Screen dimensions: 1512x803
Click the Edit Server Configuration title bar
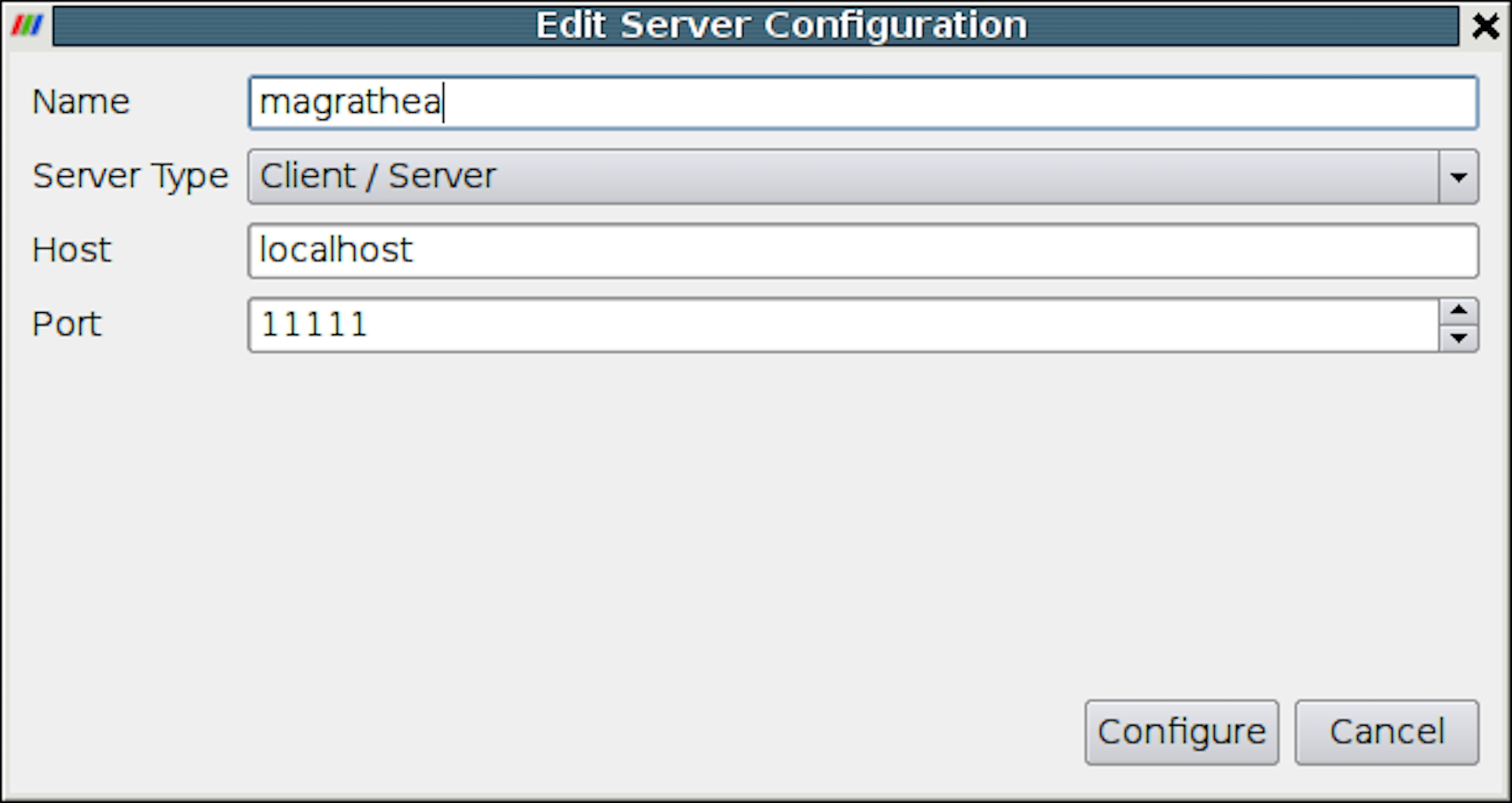[756, 26]
